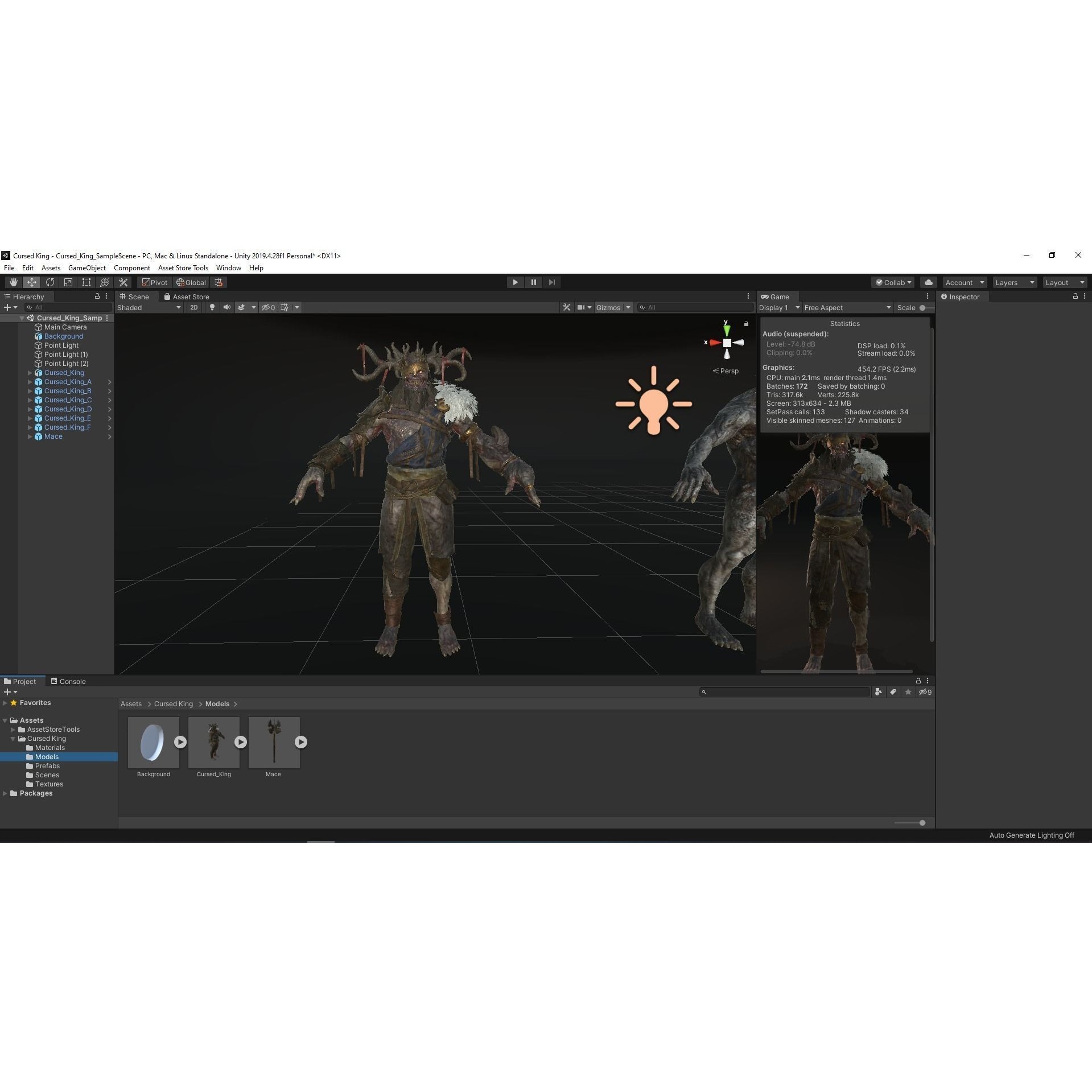This screenshot has height=1092, width=1092.
Task: Click the scene view lighting bulb icon
Action: pos(212,307)
